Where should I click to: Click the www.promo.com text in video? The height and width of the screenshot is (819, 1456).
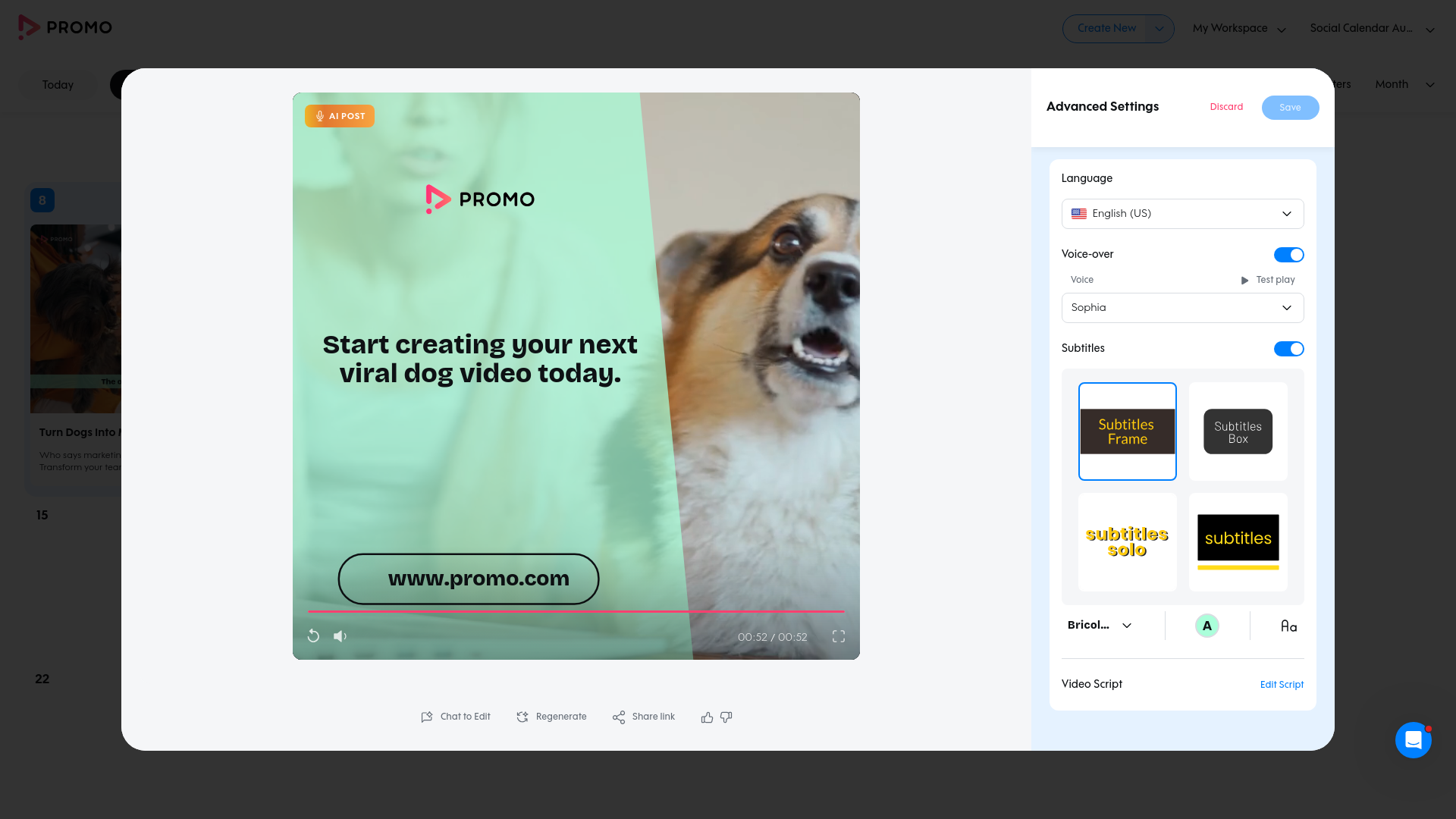point(479,579)
